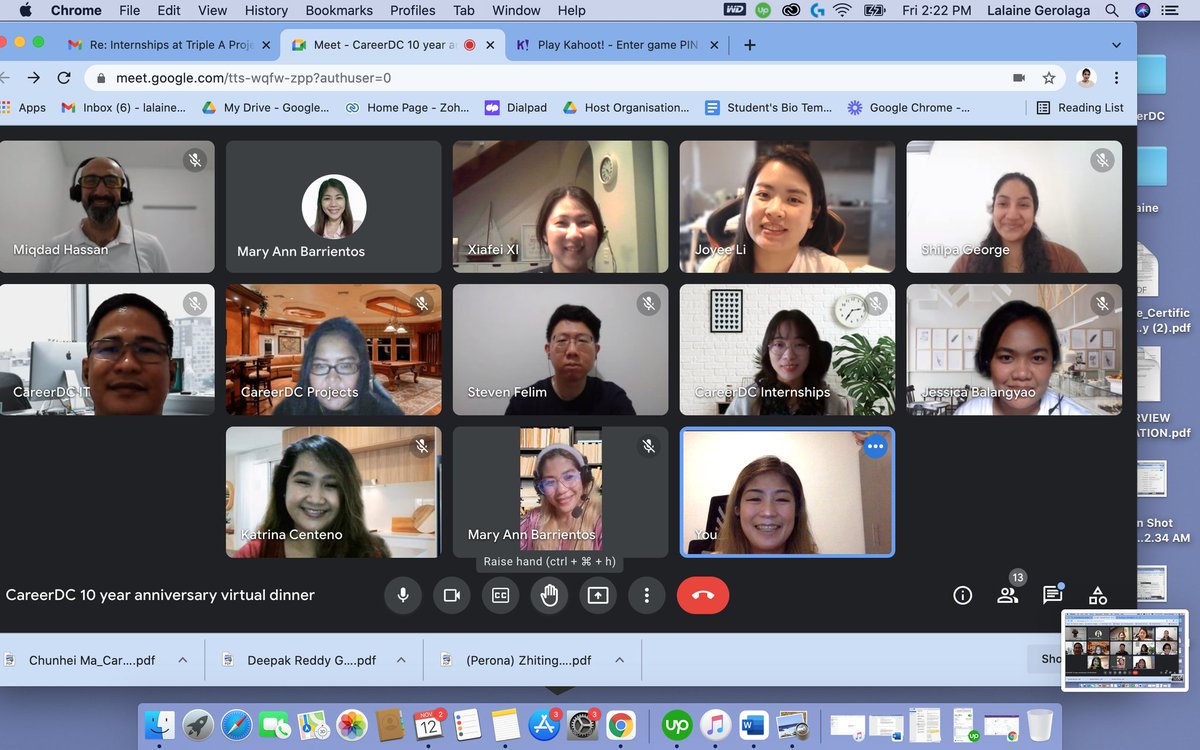Screen dimensions: 1200x750
Task: Toggle the camera in Meet controls
Action: pos(451,595)
